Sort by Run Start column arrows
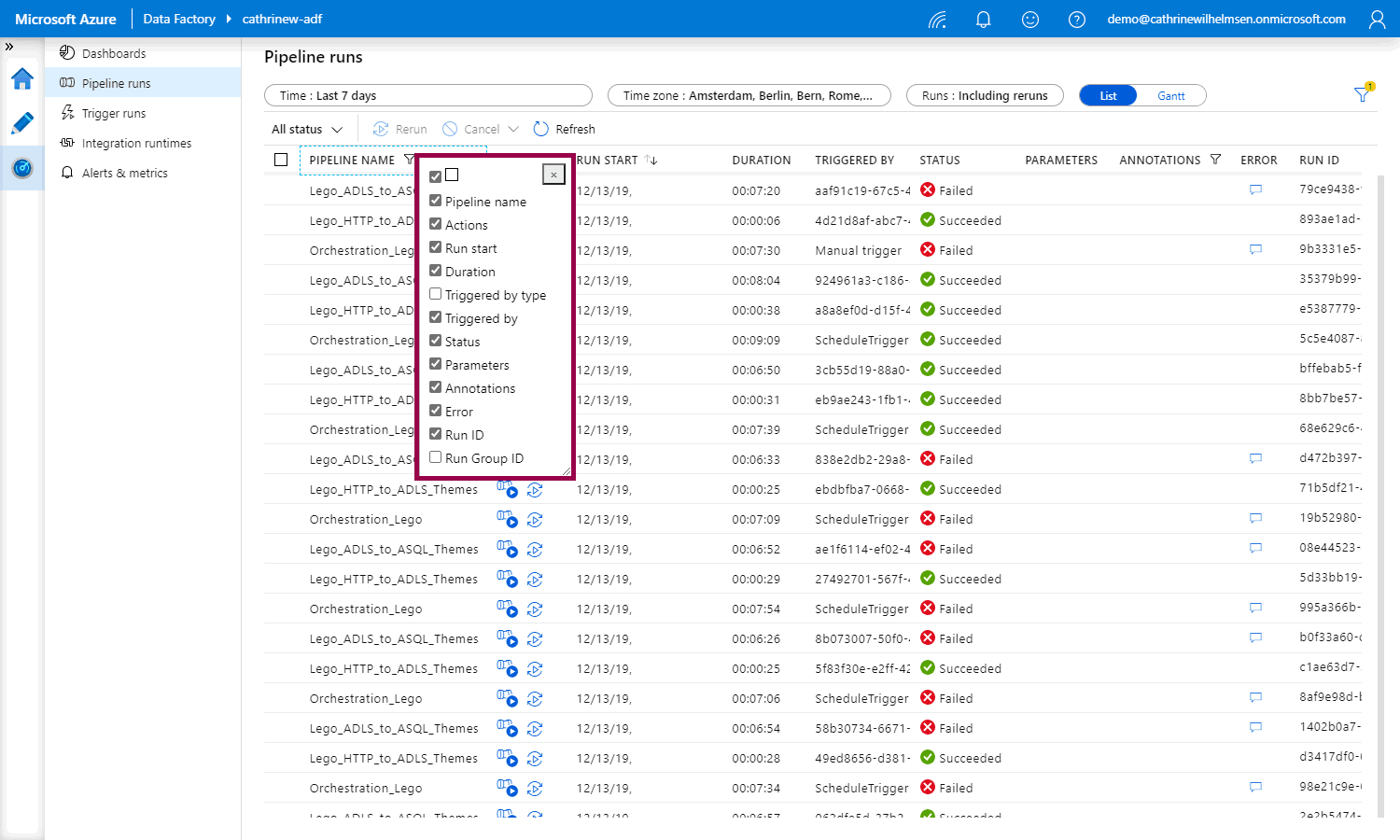 651,161
